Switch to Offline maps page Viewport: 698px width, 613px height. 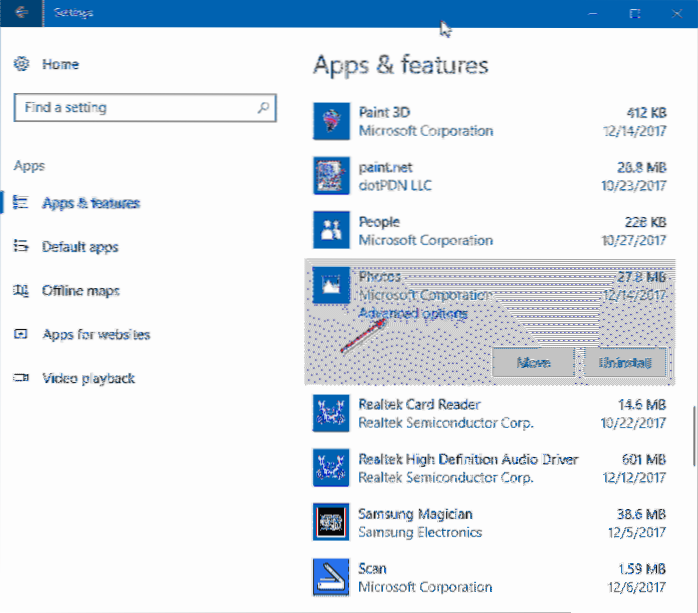coord(81,291)
